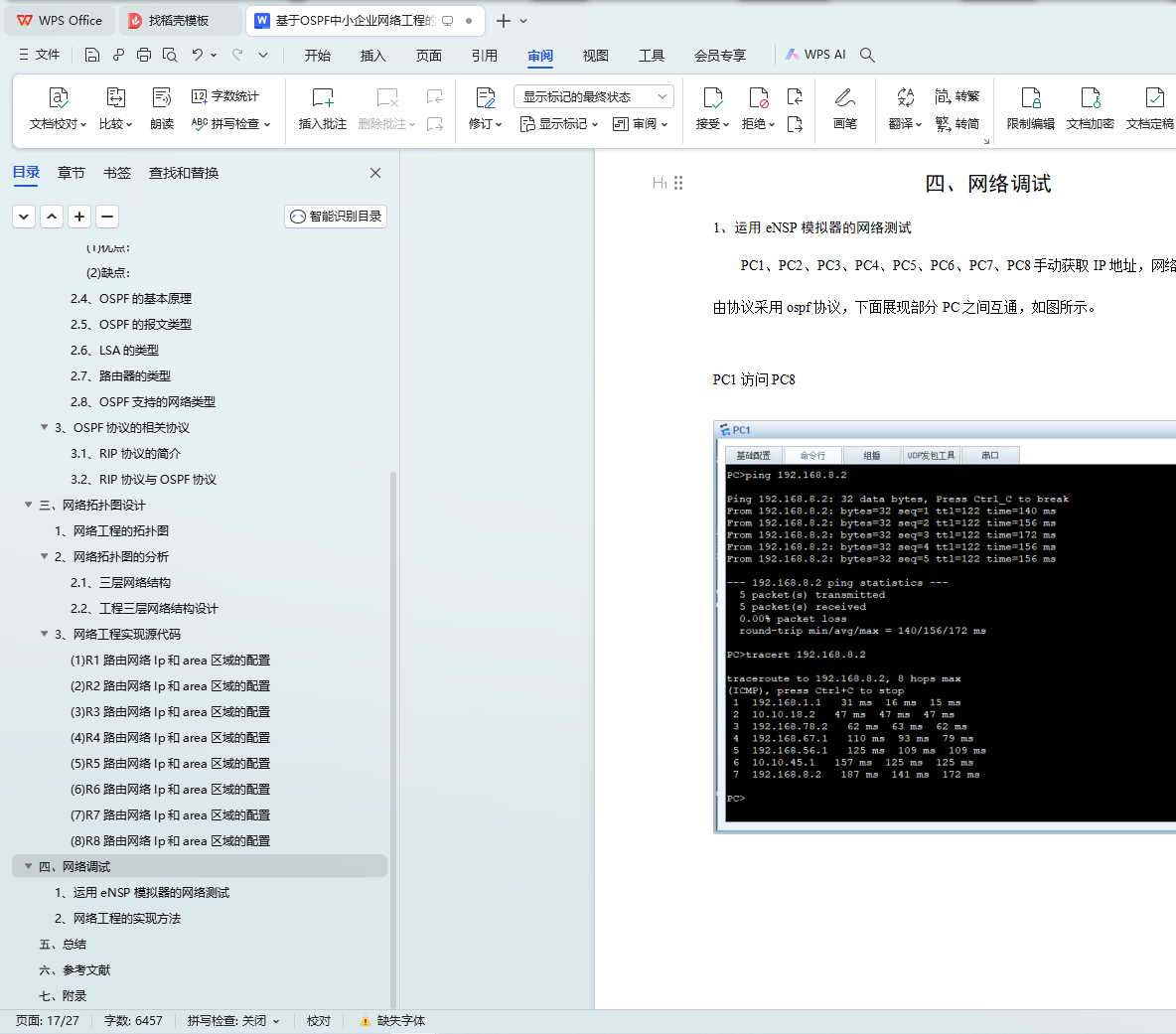Switch to the 会员专享 tab
Viewport: 1176px width, 1034px height.
(720, 56)
